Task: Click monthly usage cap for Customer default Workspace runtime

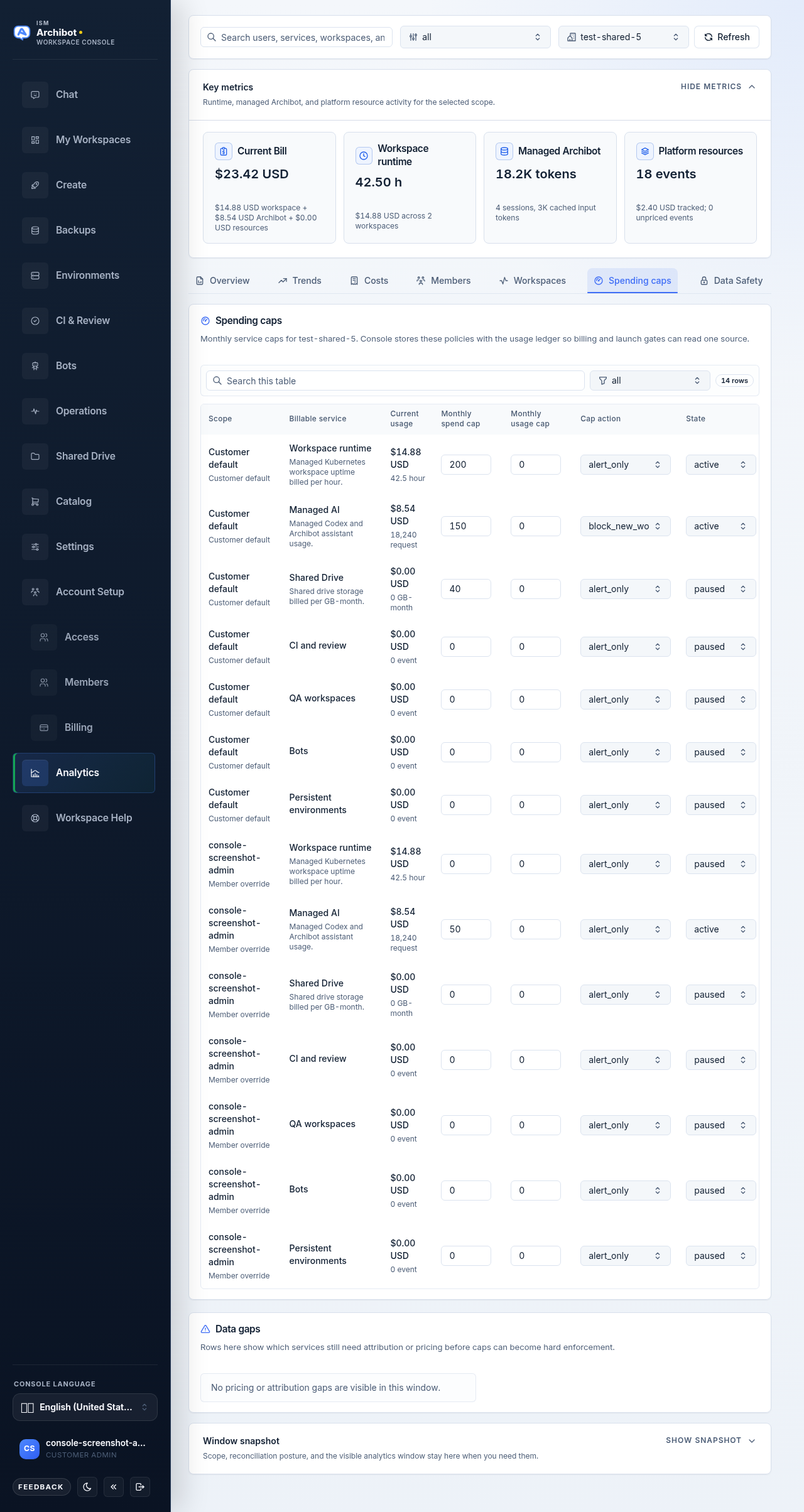Action: (x=536, y=465)
